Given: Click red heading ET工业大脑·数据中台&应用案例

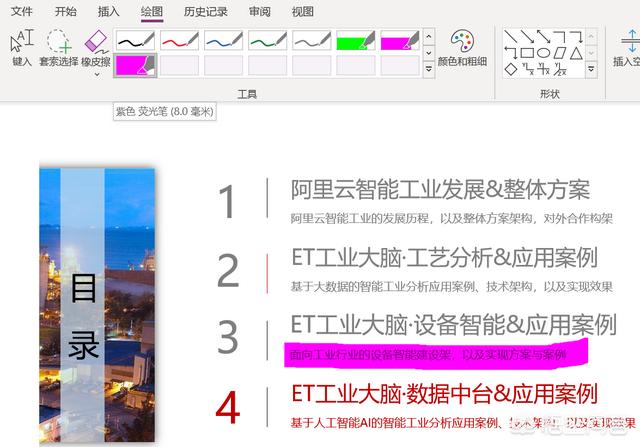Looking at the screenshot, I should pos(444,394).
